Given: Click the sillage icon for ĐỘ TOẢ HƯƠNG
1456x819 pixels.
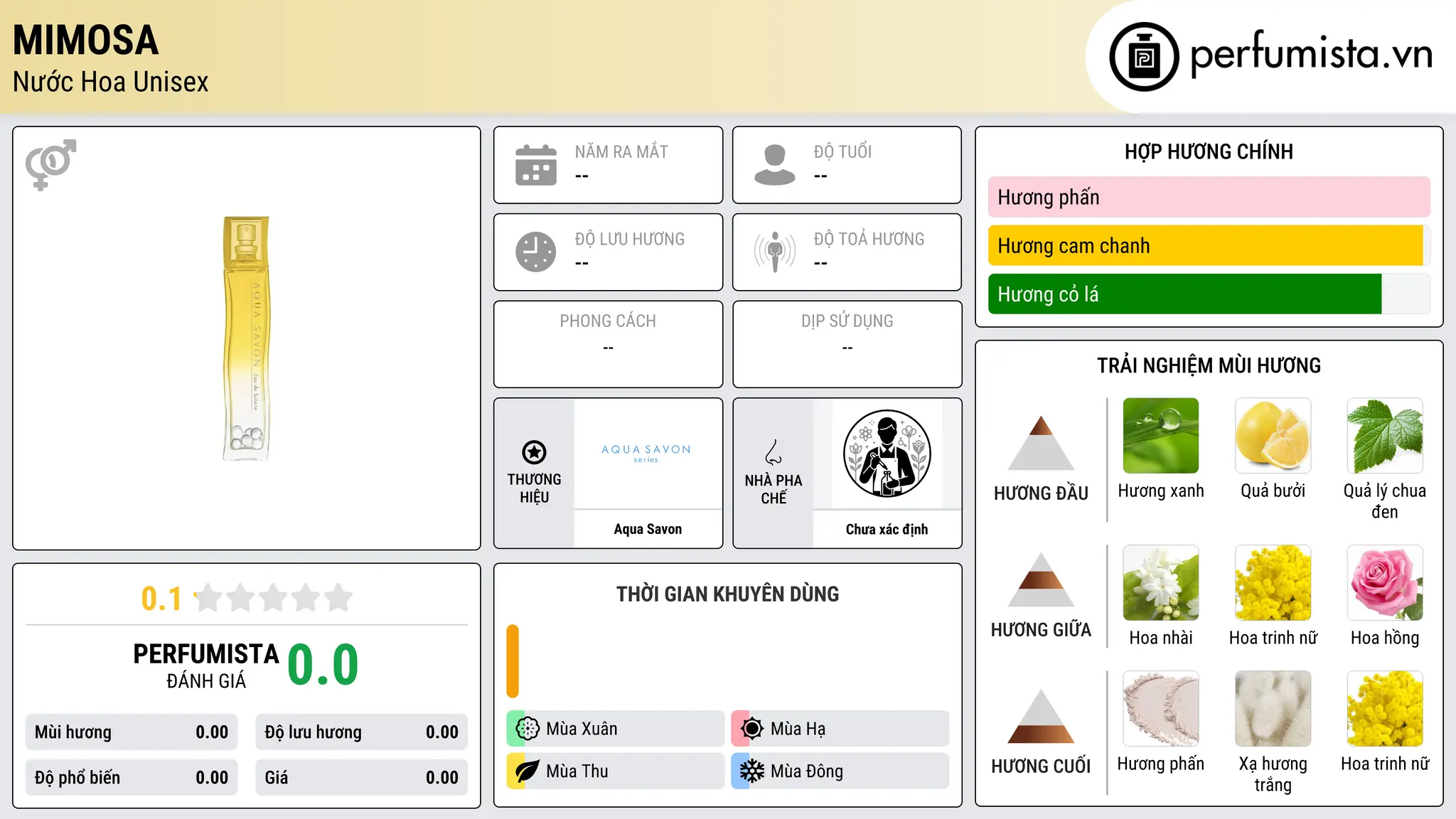Looking at the screenshot, I should (x=774, y=252).
